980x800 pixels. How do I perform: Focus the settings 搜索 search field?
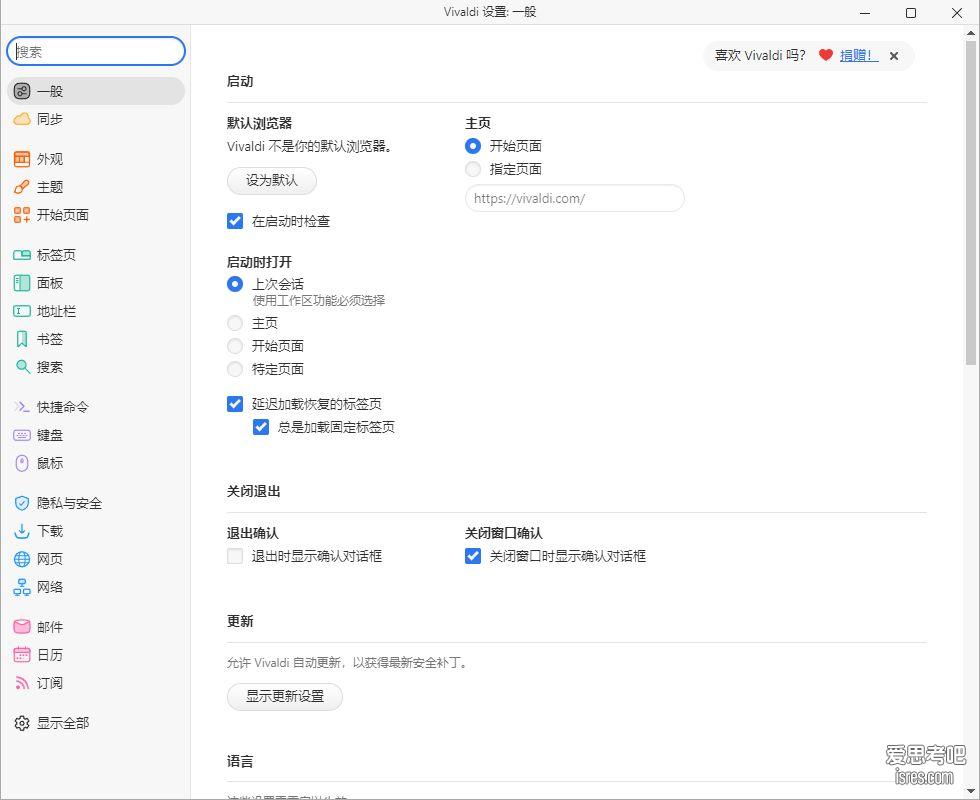click(96, 51)
